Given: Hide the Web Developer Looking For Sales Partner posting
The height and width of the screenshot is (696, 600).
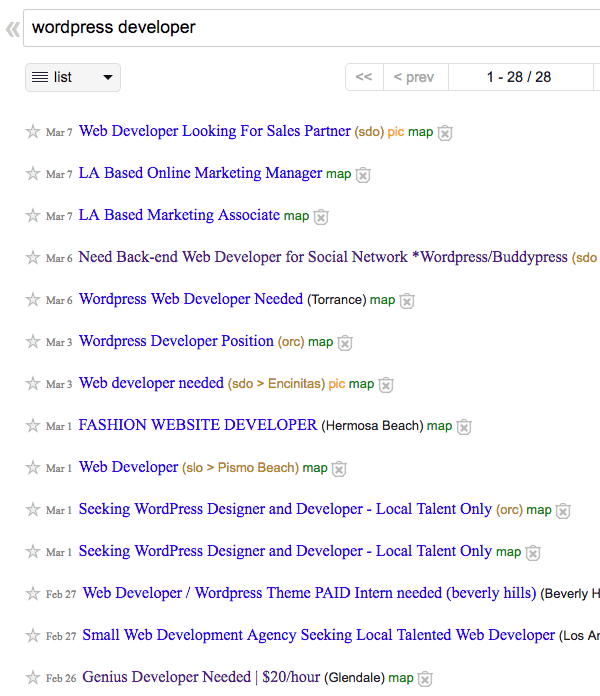Looking at the screenshot, I should (x=445, y=133).
